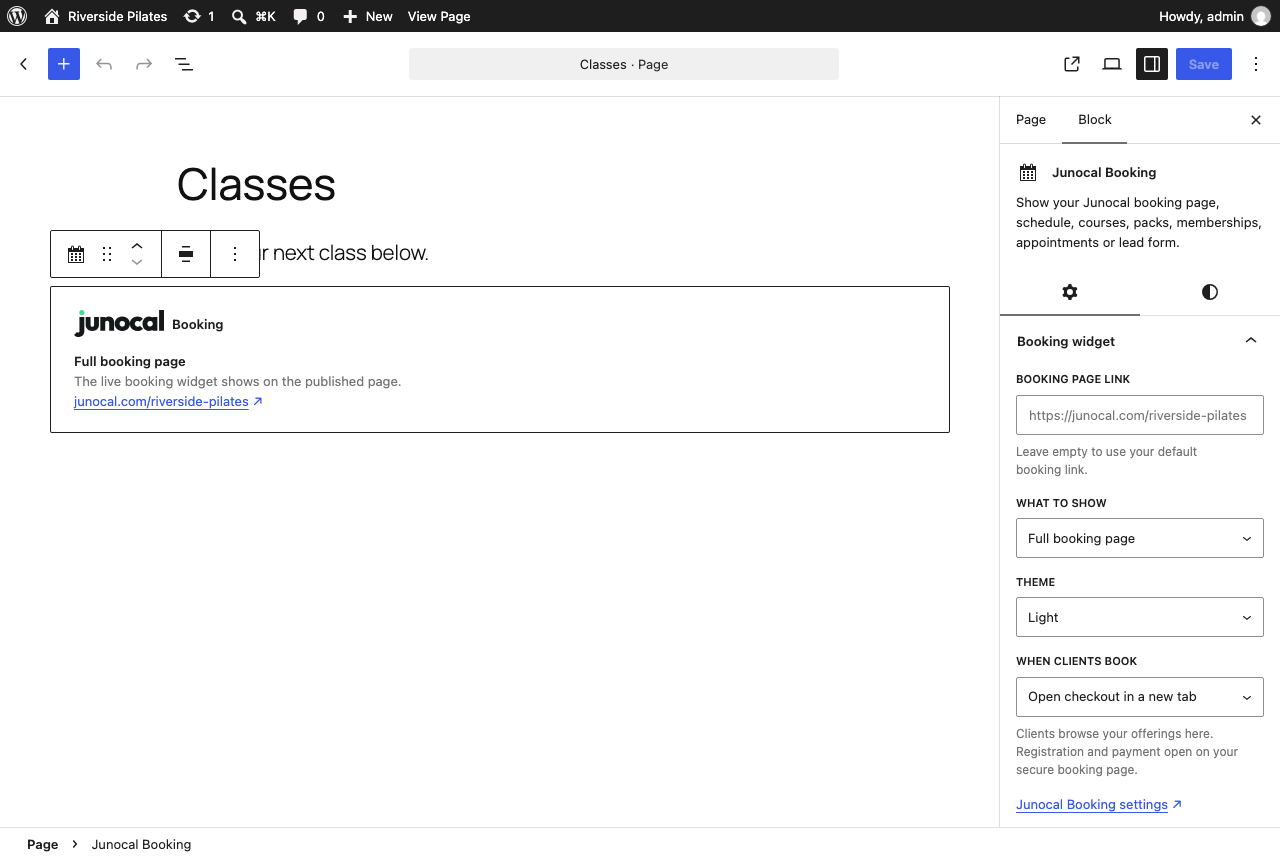Open the New content menu
This screenshot has height=860, width=1280.
[367, 16]
